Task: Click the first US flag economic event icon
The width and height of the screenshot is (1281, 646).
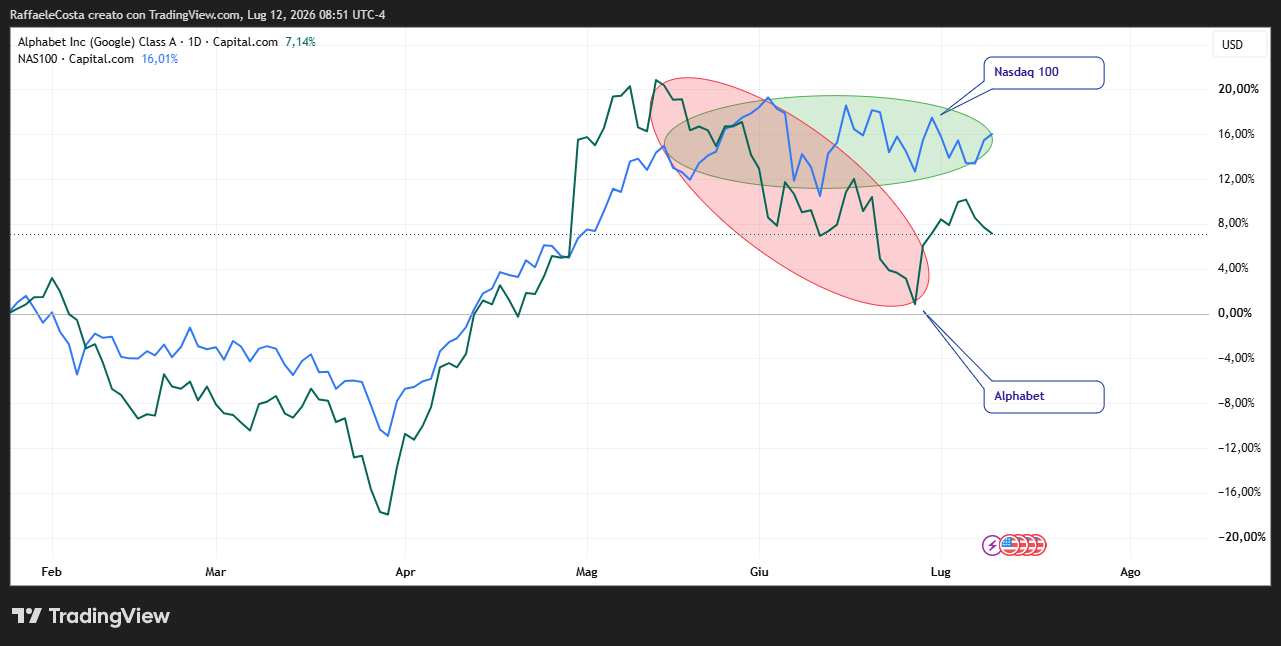Action: pyautogui.click(x=1008, y=545)
